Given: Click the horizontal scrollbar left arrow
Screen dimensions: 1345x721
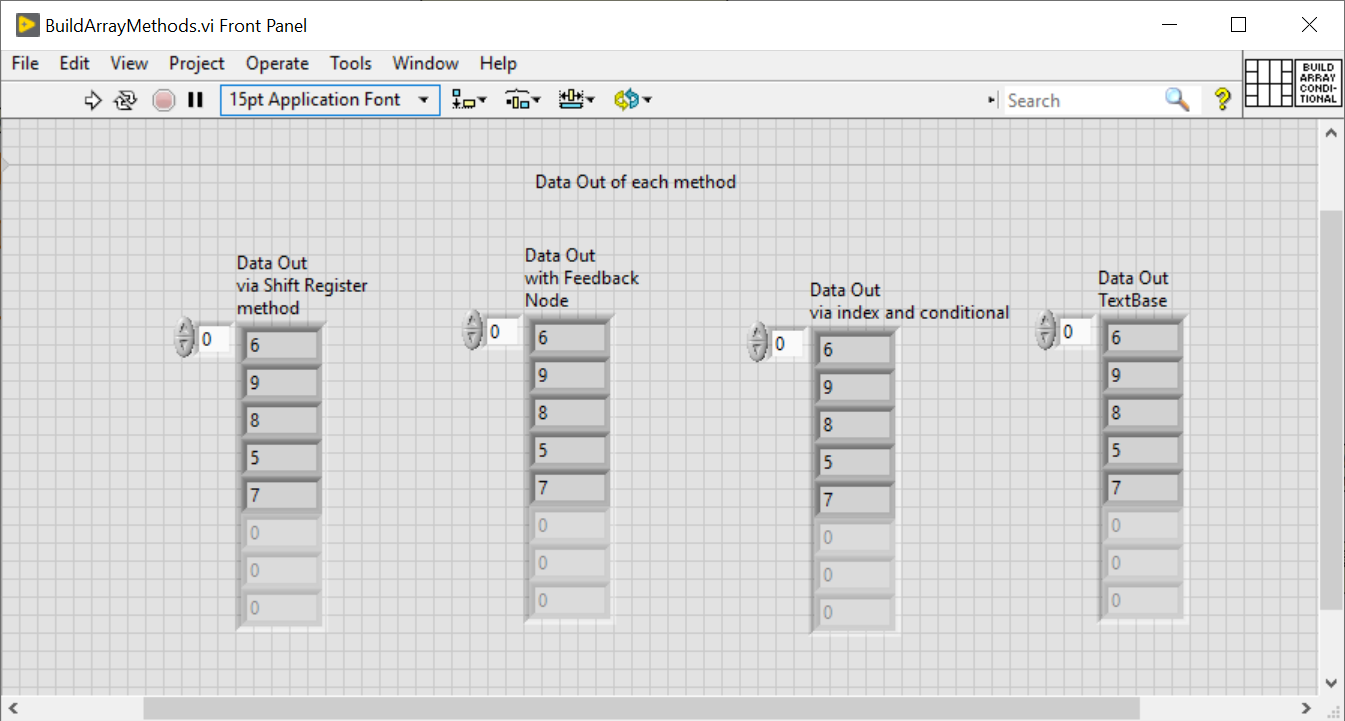Looking at the screenshot, I should [x=13, y=708].
